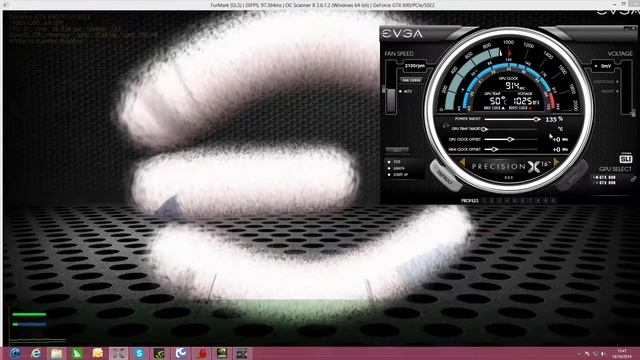Click the green store taskbar icon

coord(77,353)
